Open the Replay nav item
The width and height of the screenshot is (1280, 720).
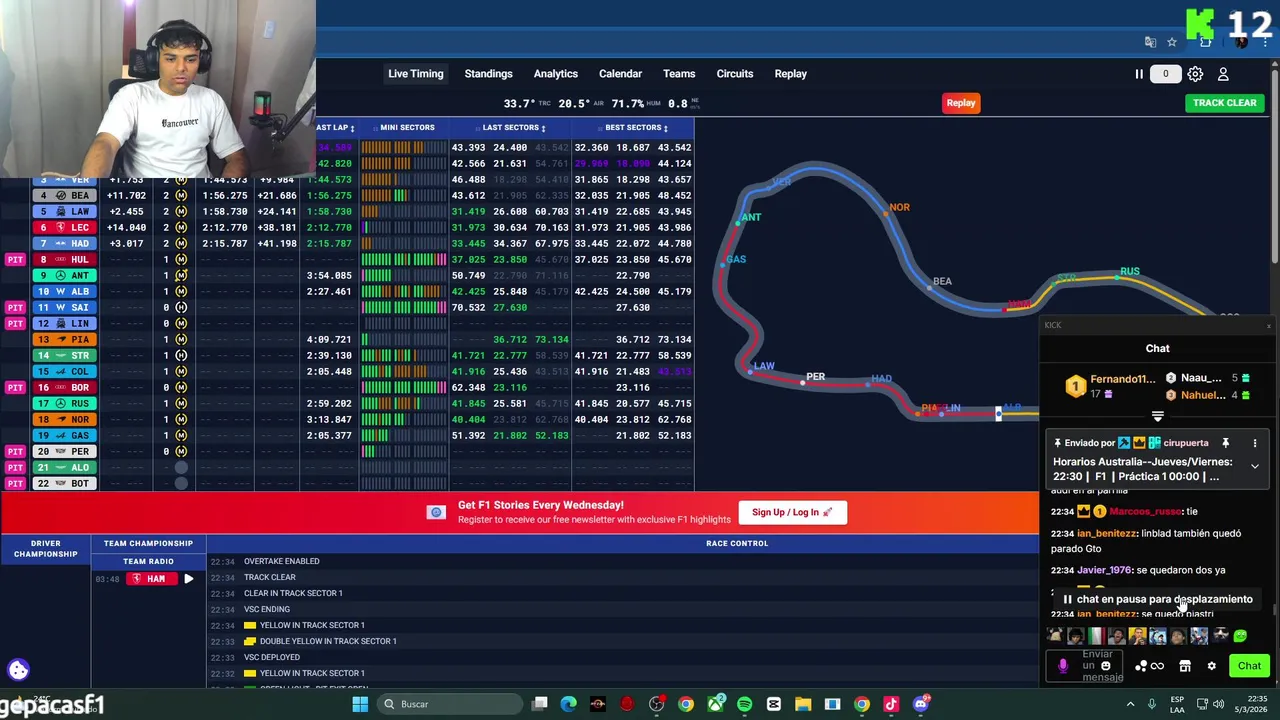(790, 74)
